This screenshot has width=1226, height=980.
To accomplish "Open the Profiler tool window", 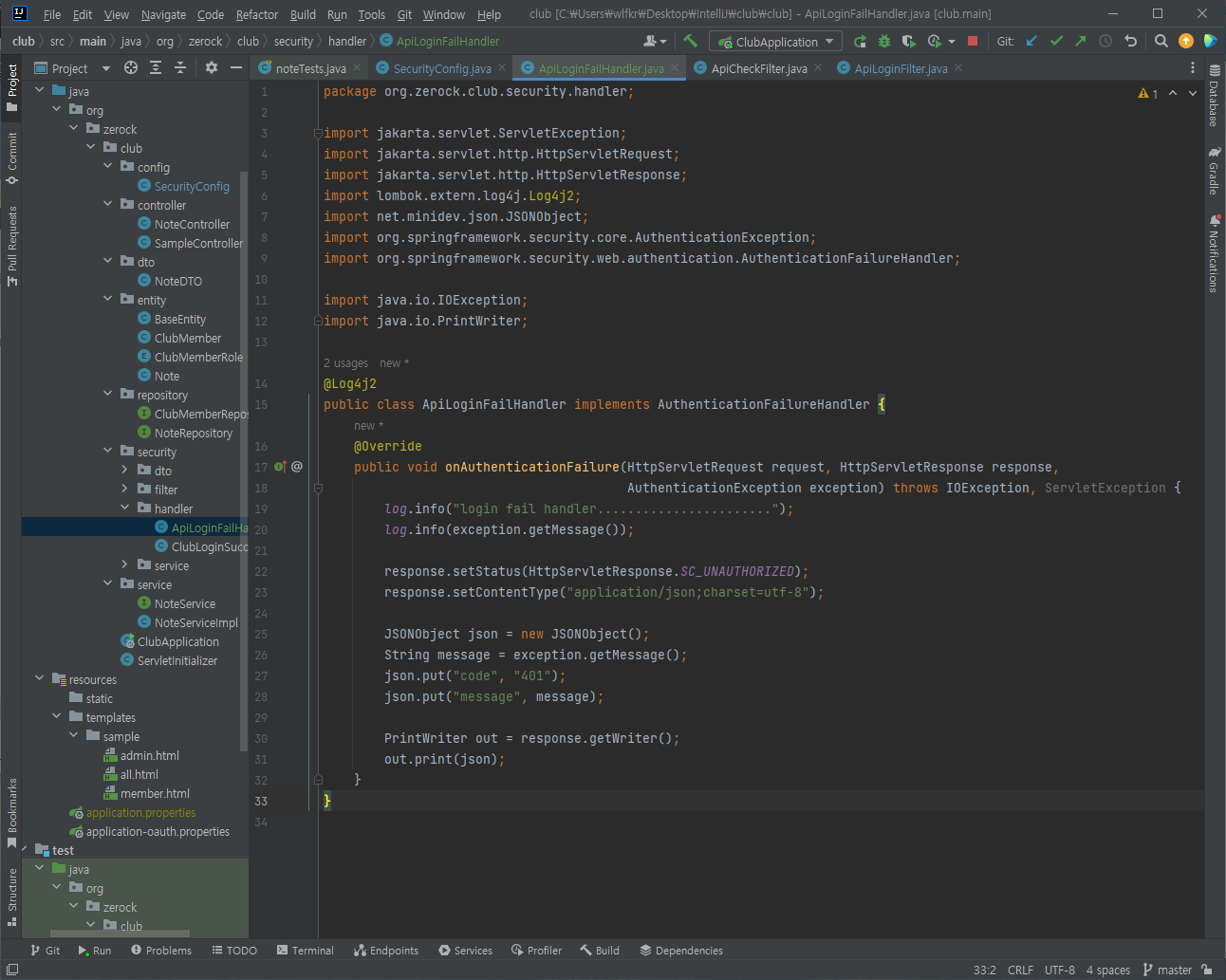I will 536,950.
